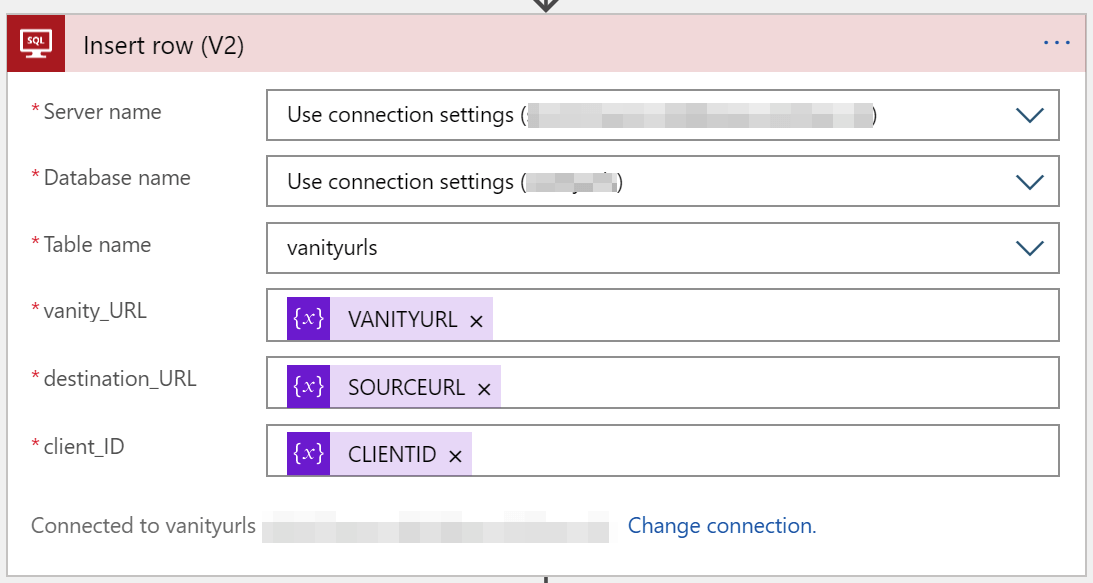This screenshot has height=583, width=1093.
Task: Open the Table name dropdown
Action: [1029, 248]
